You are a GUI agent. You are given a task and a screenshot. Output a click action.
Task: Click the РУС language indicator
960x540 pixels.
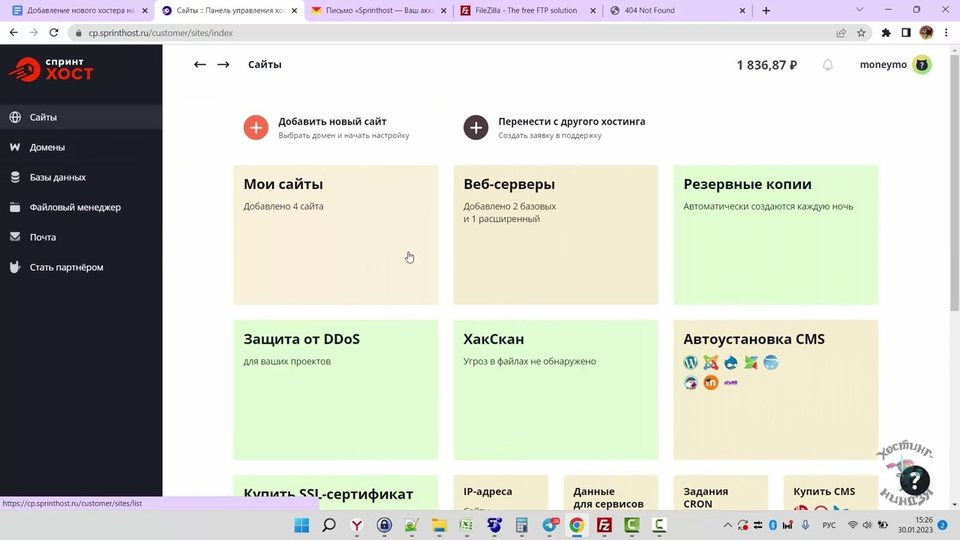[829, 525]
